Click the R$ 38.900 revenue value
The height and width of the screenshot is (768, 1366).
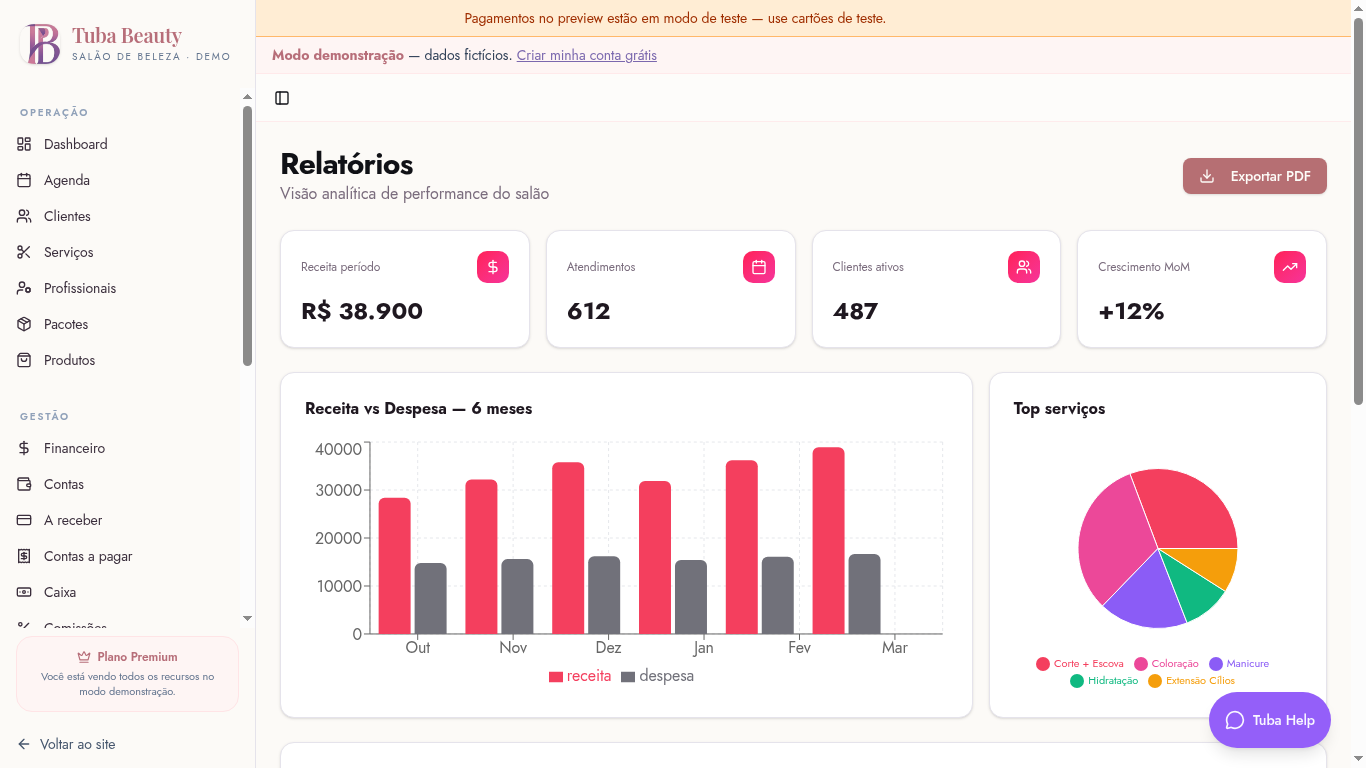362,311
